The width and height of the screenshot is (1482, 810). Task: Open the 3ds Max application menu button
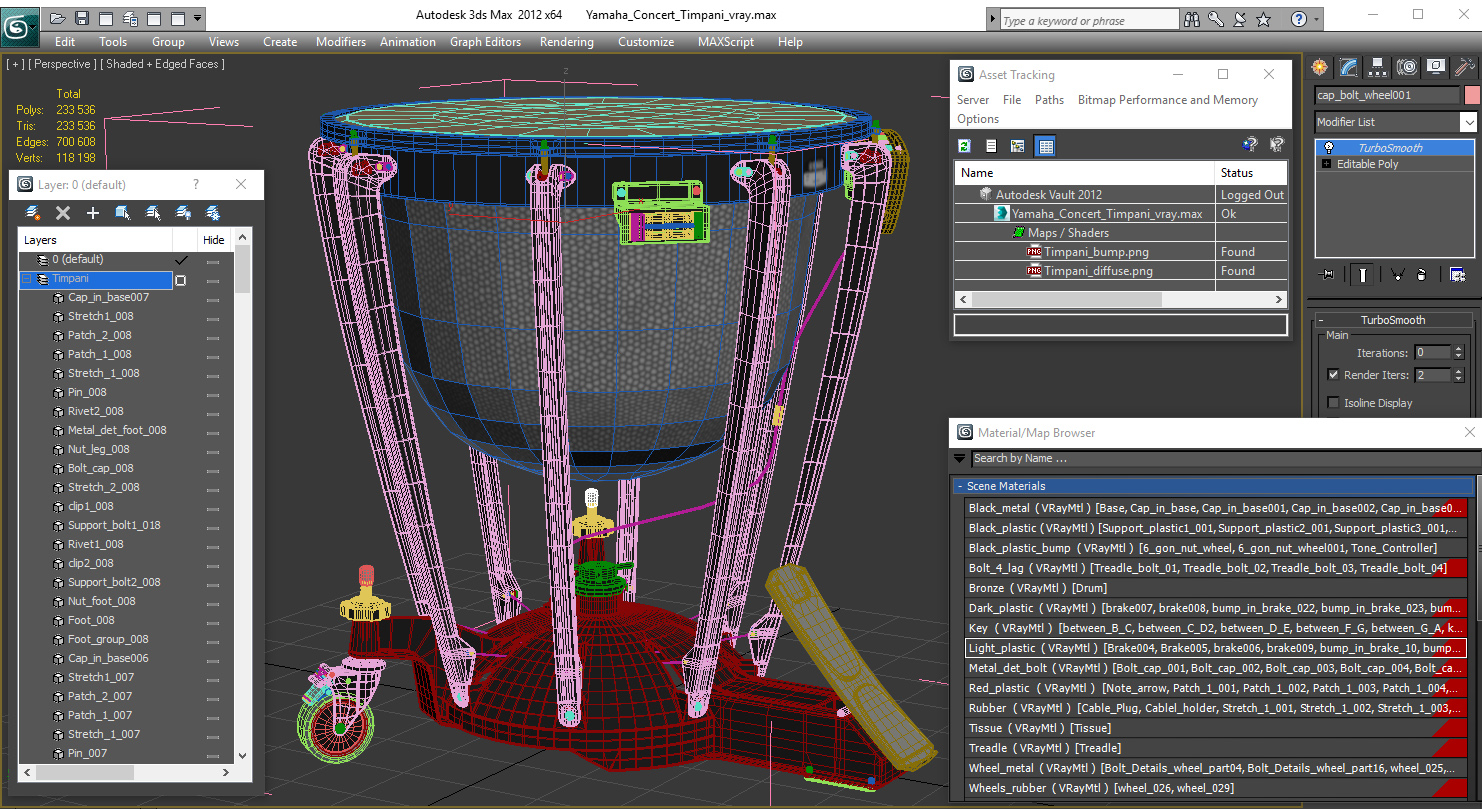tap(18, 25)
